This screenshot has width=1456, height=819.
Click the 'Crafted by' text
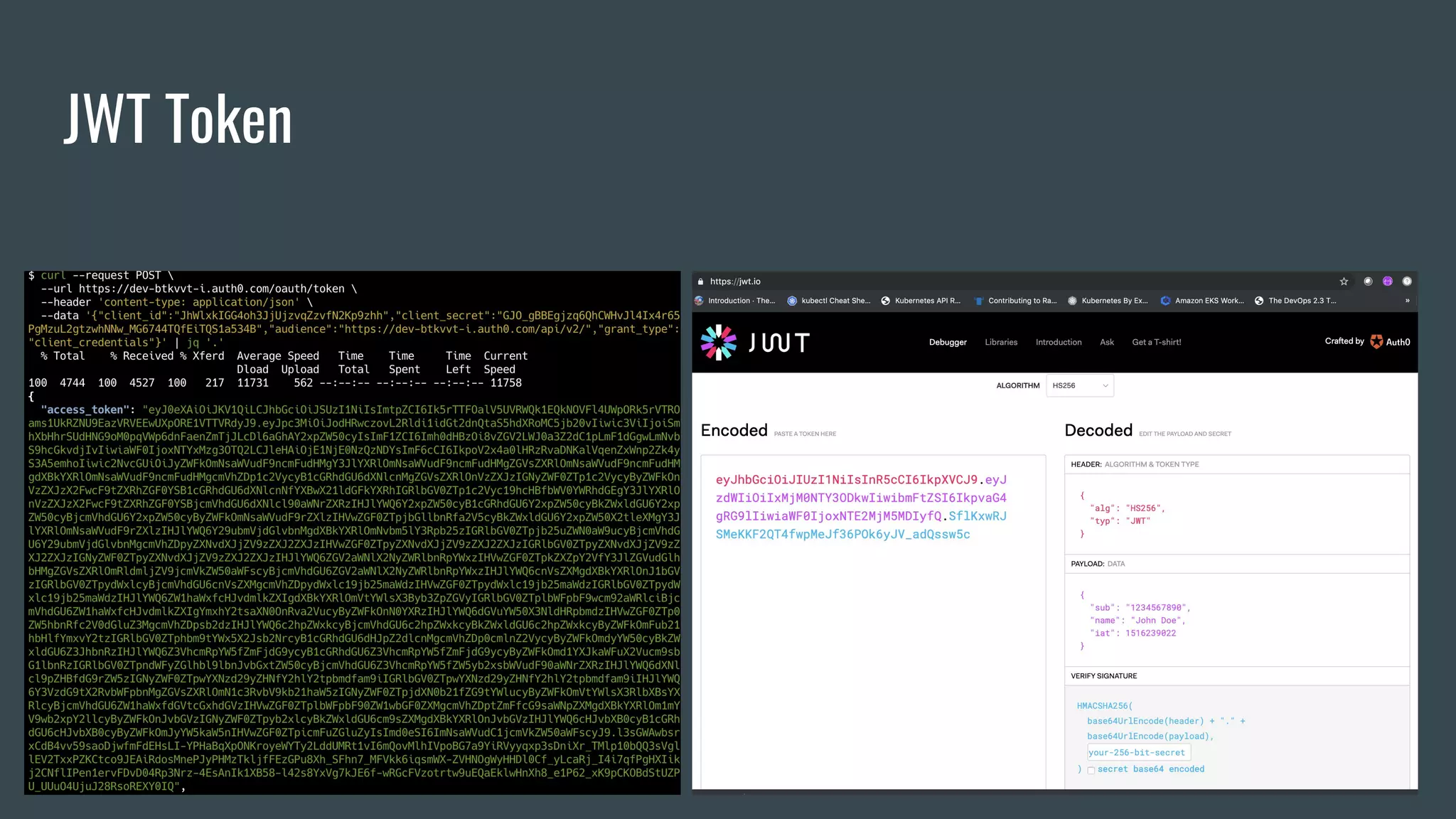click(x=1344, y=341)
